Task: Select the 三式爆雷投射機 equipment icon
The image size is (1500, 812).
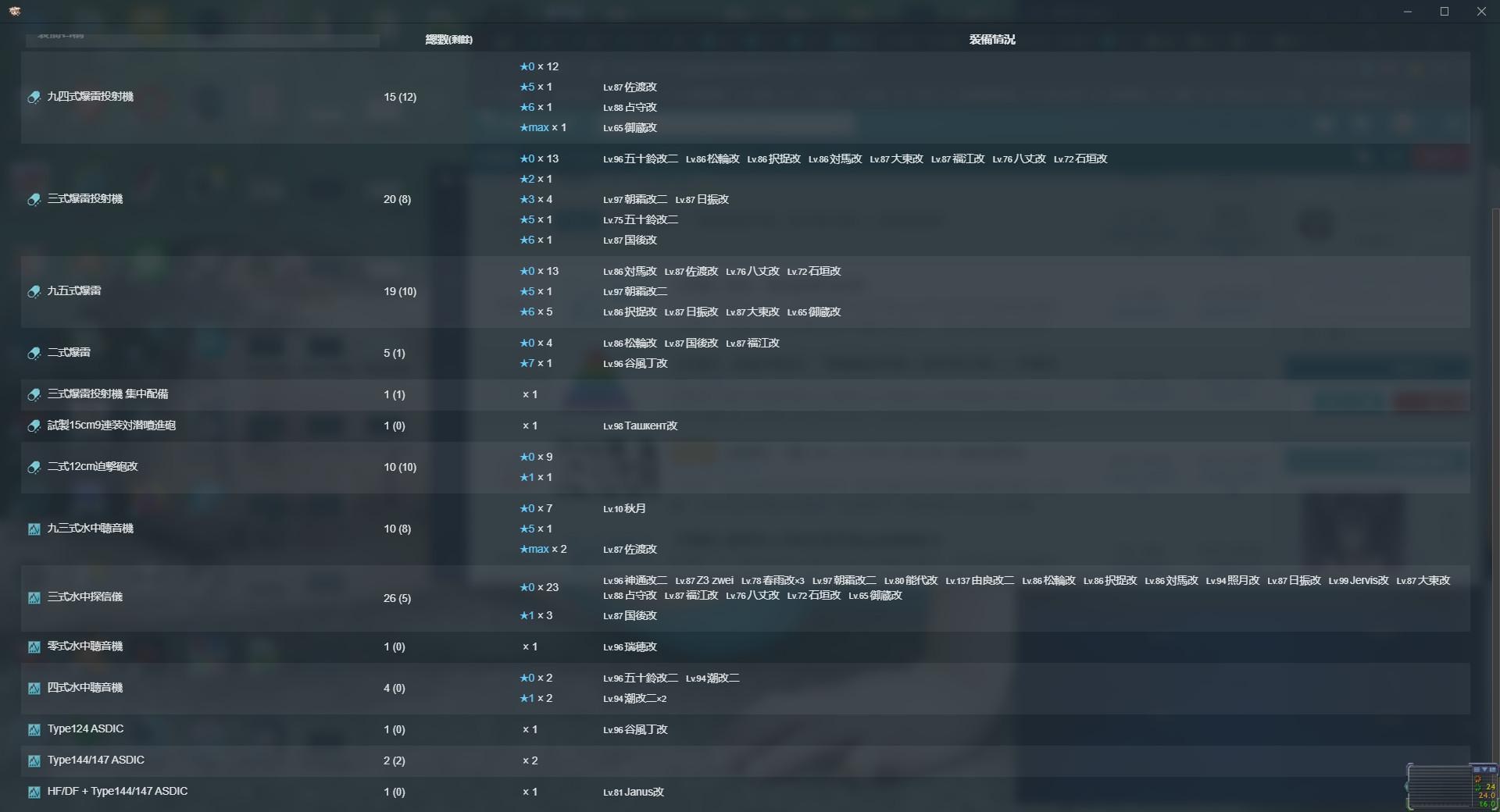Action: [x=34, y=200]
